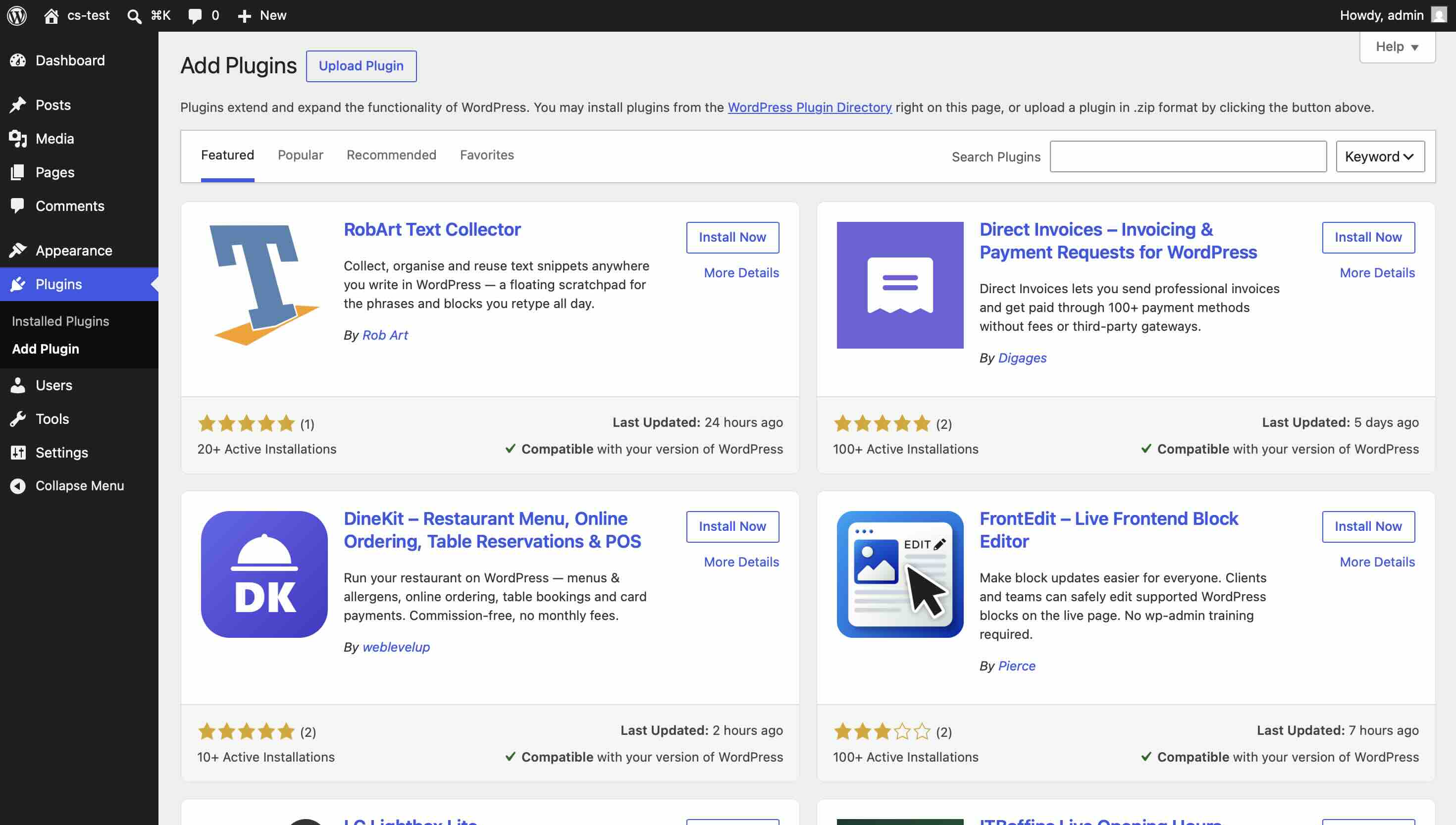View More Details for FrontEdit
Screen dimensions: 1456x825
click(1377, 562)
